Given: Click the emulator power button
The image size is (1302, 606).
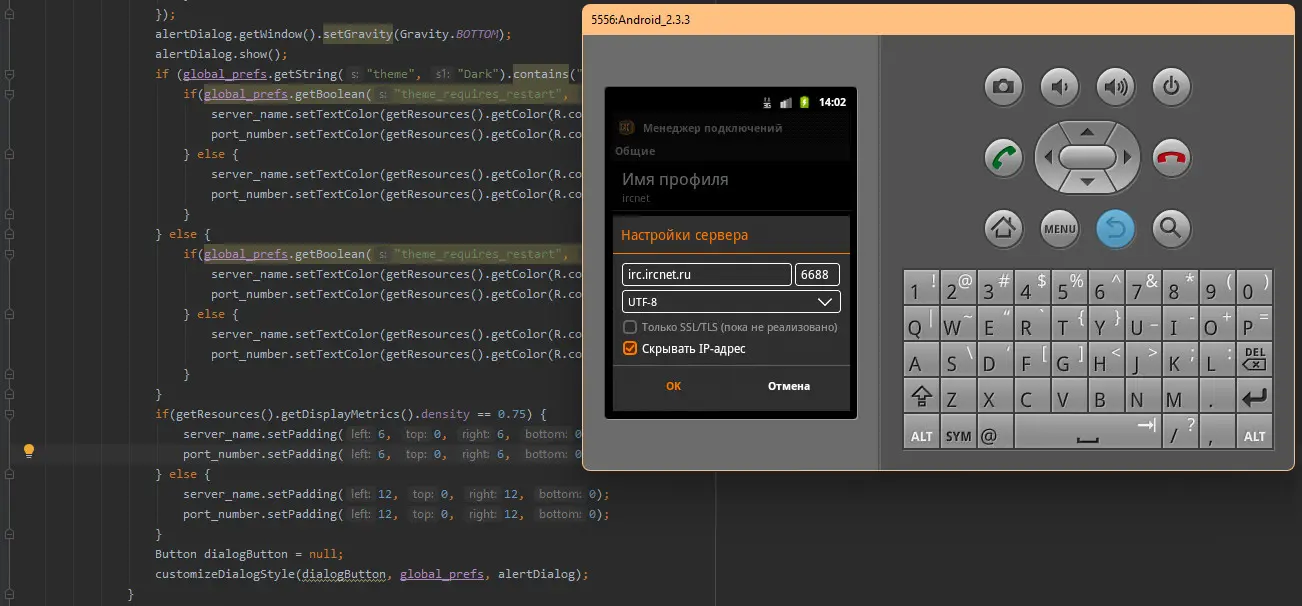Looking at the screenshot, I should [x=1171, y=87].
